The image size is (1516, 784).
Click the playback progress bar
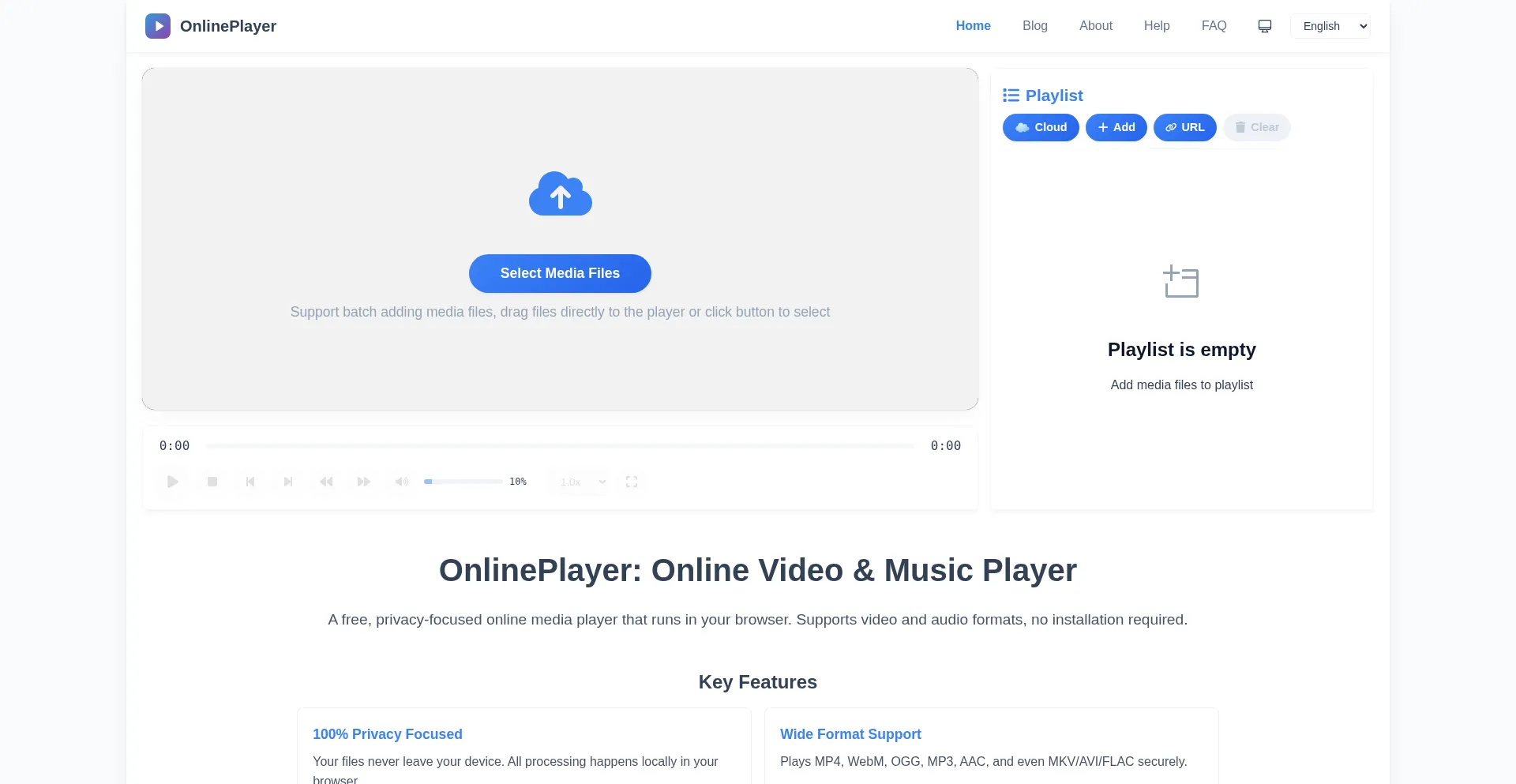tap(560, 446)
